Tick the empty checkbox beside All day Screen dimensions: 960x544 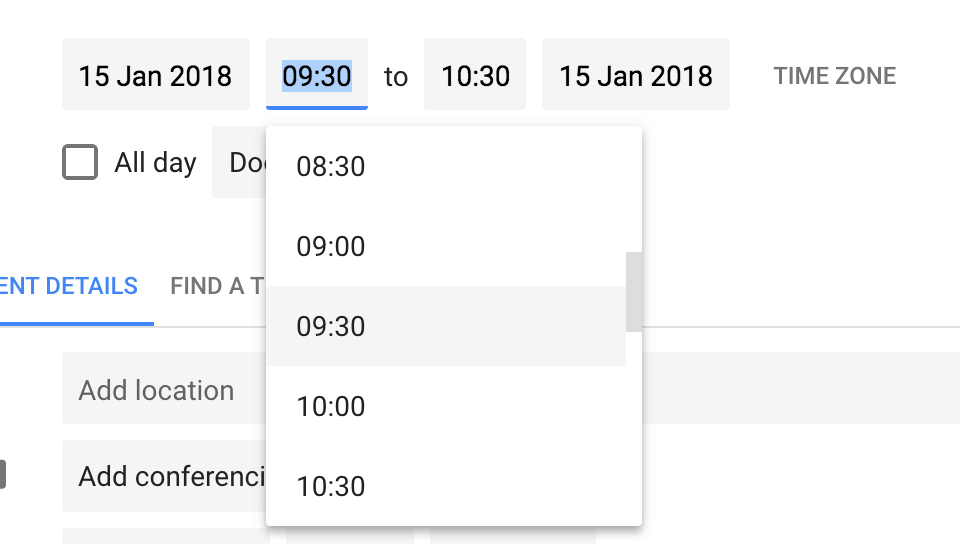[80, 162]
